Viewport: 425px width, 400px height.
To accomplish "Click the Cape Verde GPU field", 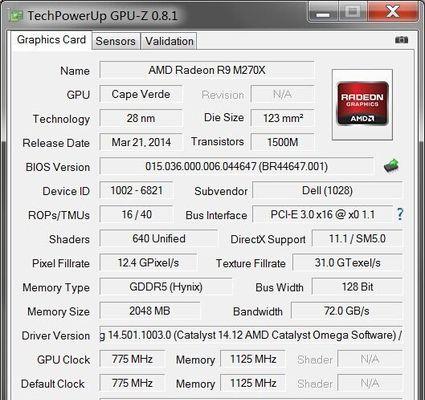I will [141, 94].
